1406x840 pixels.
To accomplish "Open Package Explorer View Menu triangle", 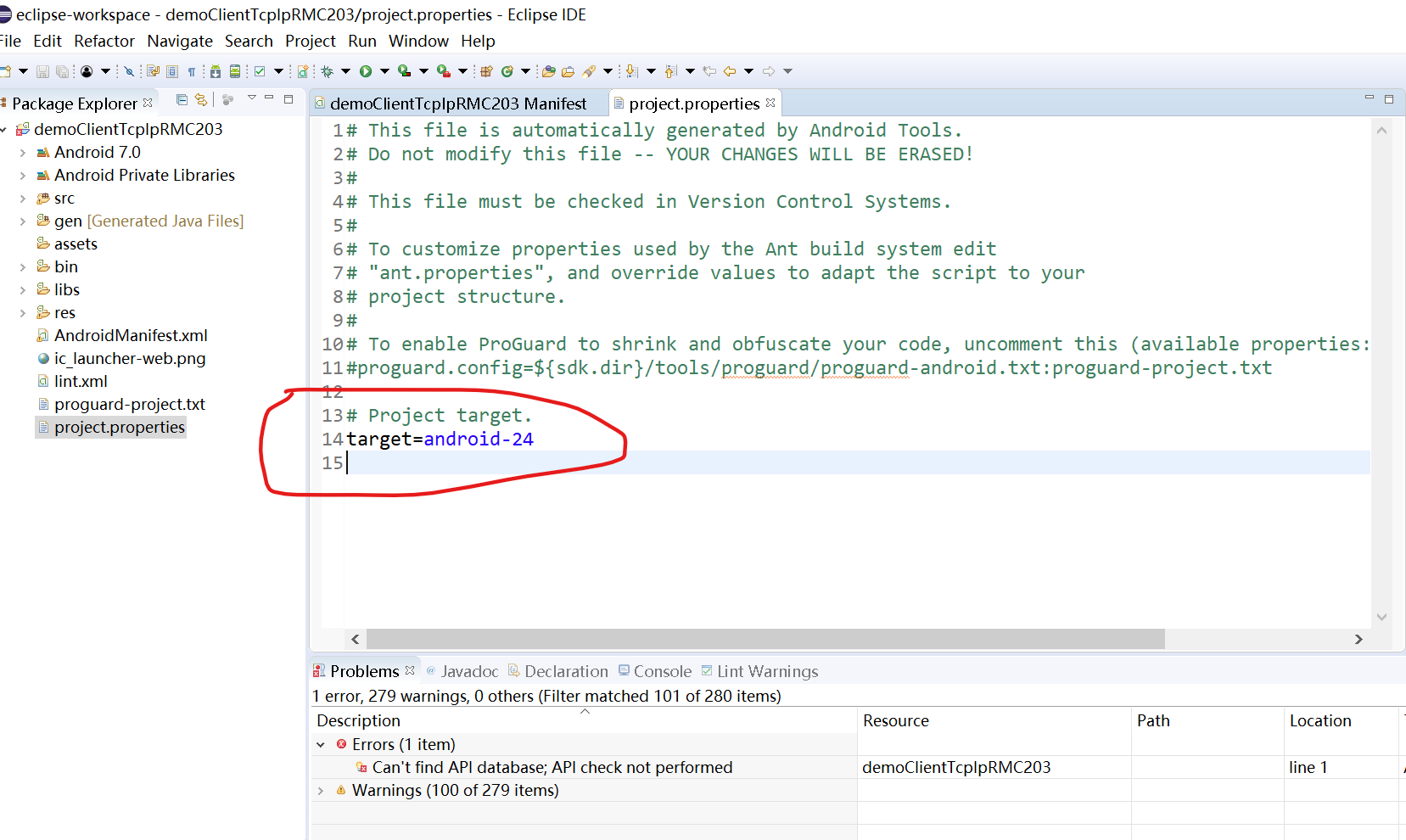I will pos(252,98).
